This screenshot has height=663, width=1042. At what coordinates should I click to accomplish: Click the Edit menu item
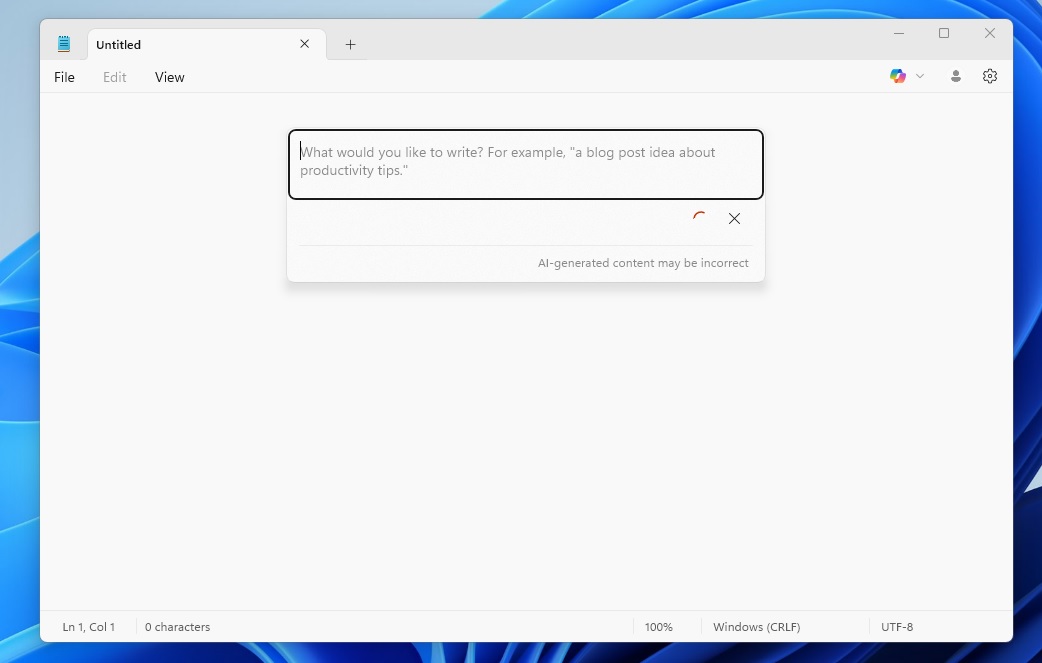tap(114, 77)
